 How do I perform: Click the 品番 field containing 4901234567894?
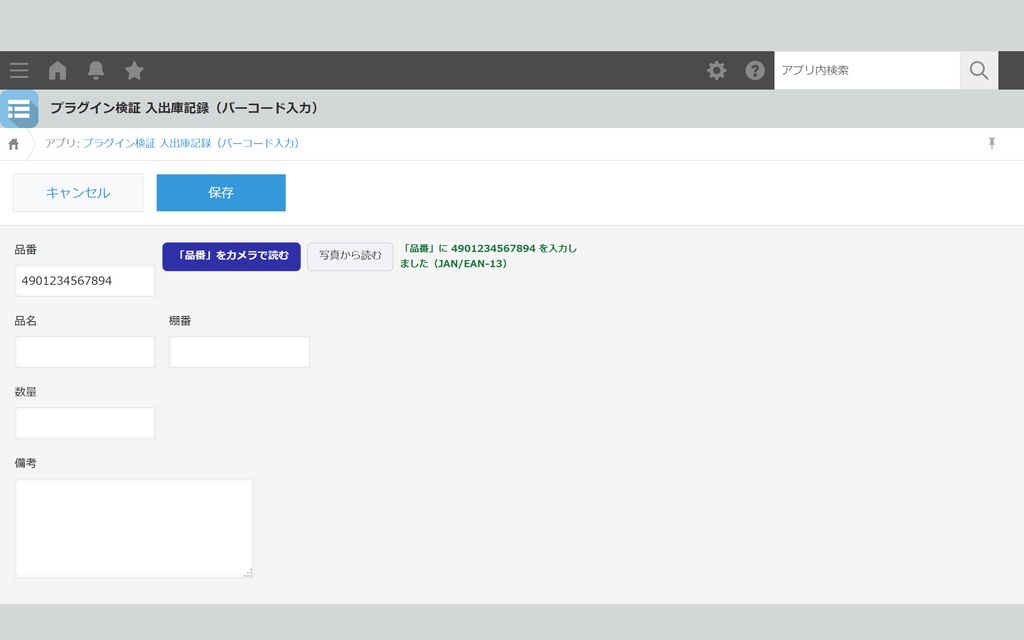(85, 281)
